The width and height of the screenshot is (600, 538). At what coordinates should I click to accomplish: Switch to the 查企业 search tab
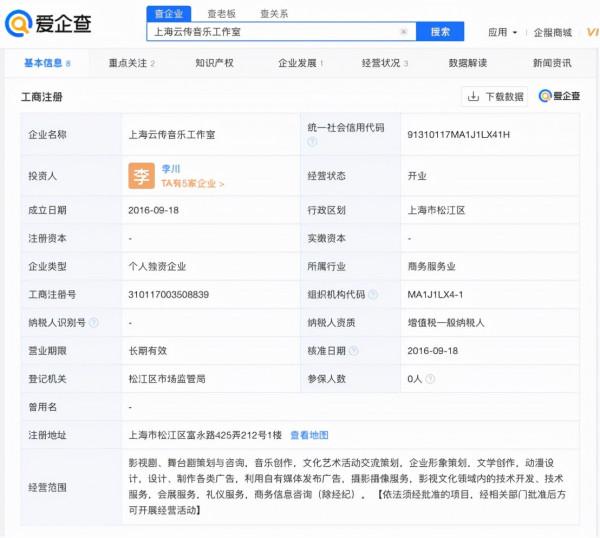(x=169, y=14)
